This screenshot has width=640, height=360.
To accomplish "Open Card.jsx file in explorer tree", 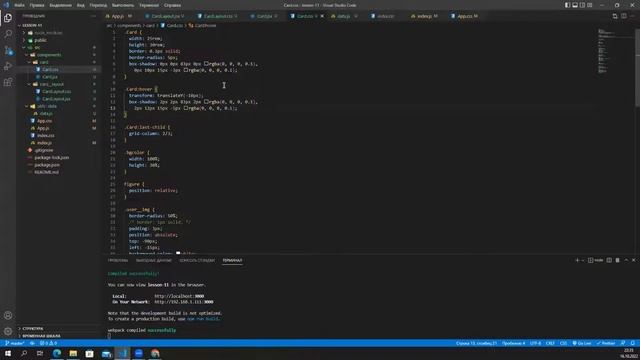I will [50, 77].
